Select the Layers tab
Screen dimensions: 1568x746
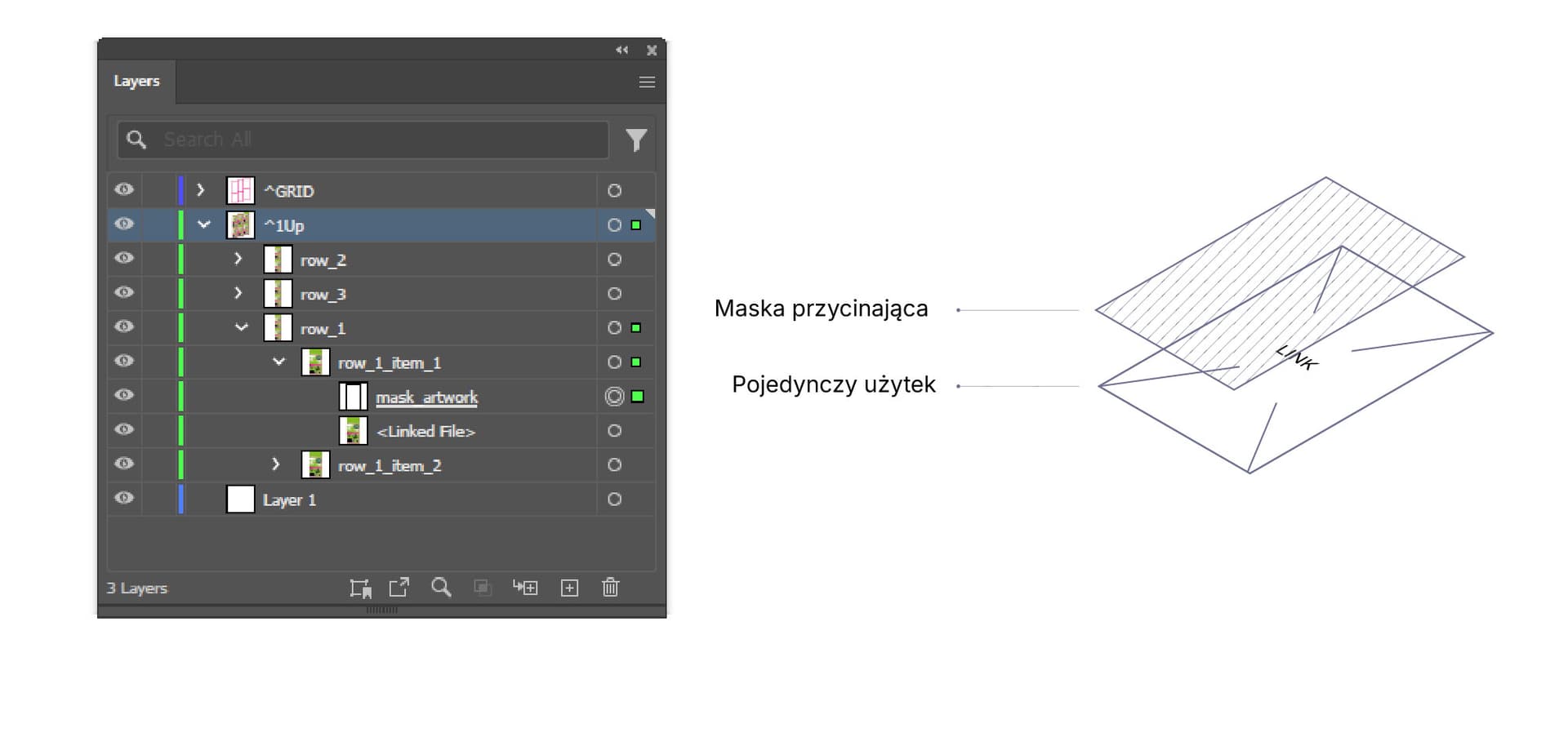pyautogui.click(x=136, y=82)
